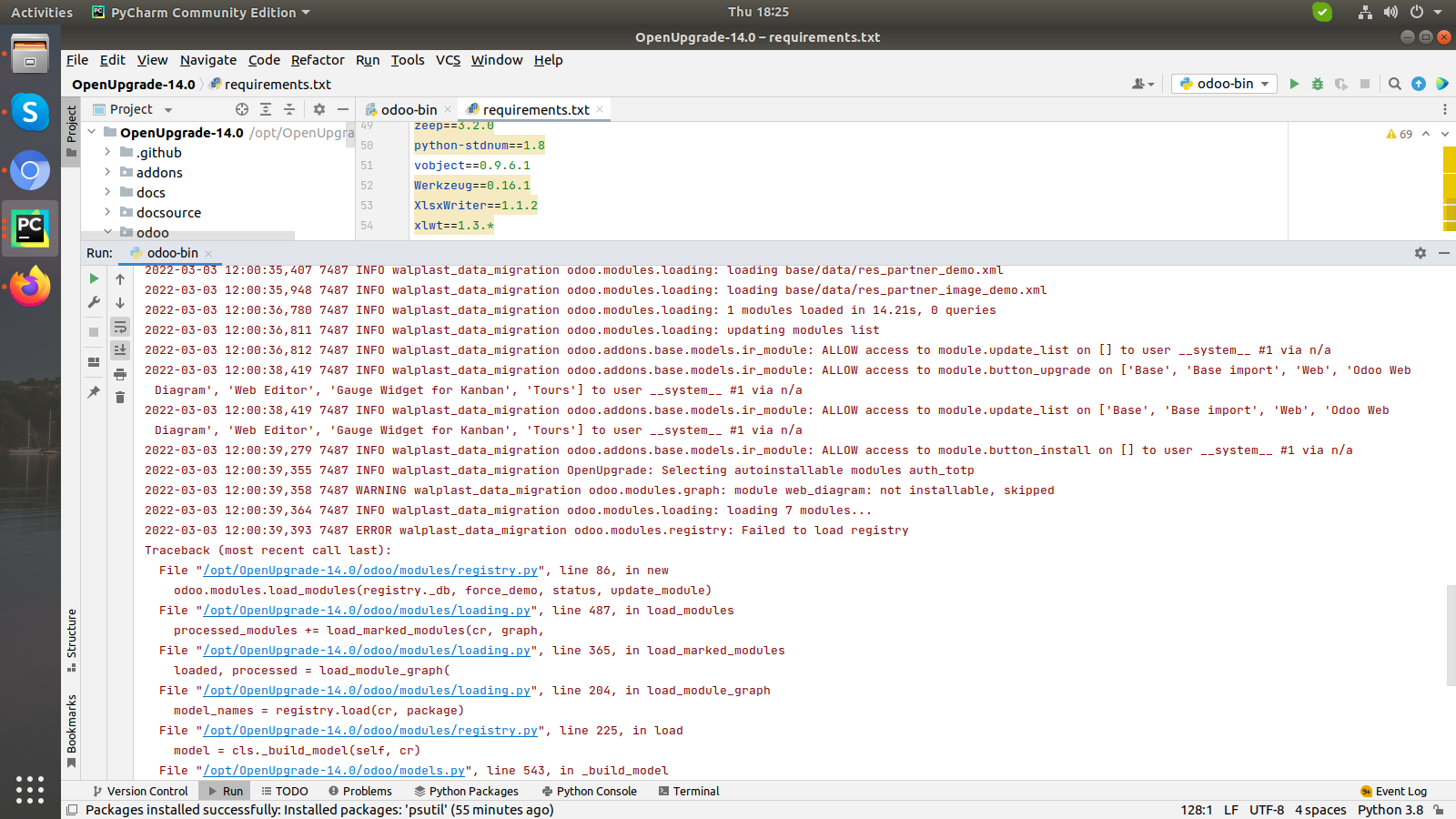The image size is (1456, 819).
Task: Open Search Everywhere with the magnifier icon
Action: tap(1394, 84)
